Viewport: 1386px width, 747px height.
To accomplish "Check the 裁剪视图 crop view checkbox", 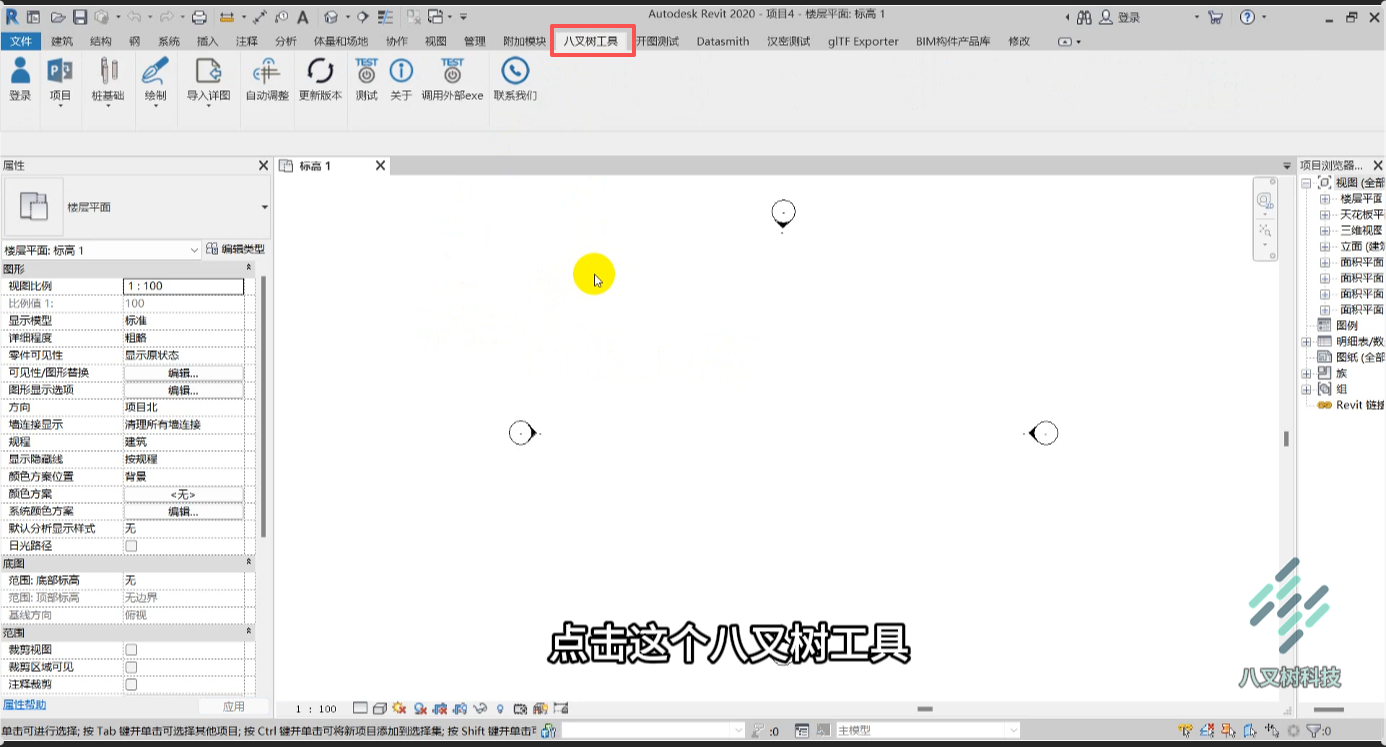I will pyautogui.click(x=131, y=650).
